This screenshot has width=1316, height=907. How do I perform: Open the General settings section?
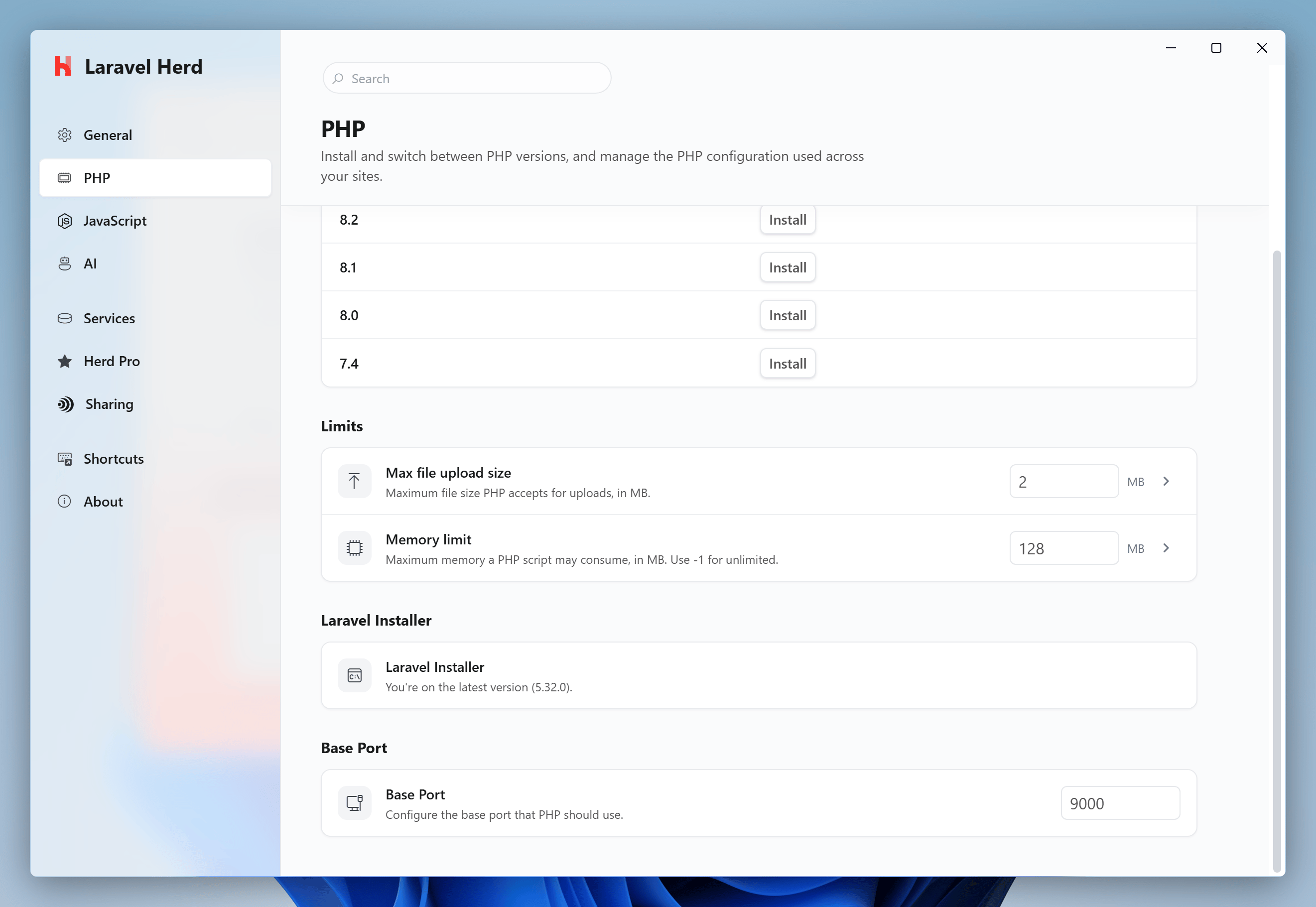pyautogui.click(x=155, y=134)
